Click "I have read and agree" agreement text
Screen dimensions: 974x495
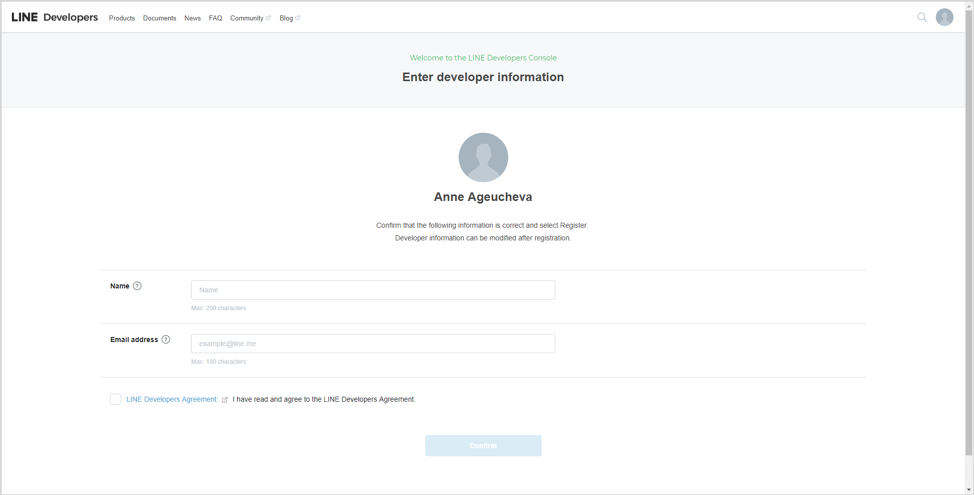324,399
